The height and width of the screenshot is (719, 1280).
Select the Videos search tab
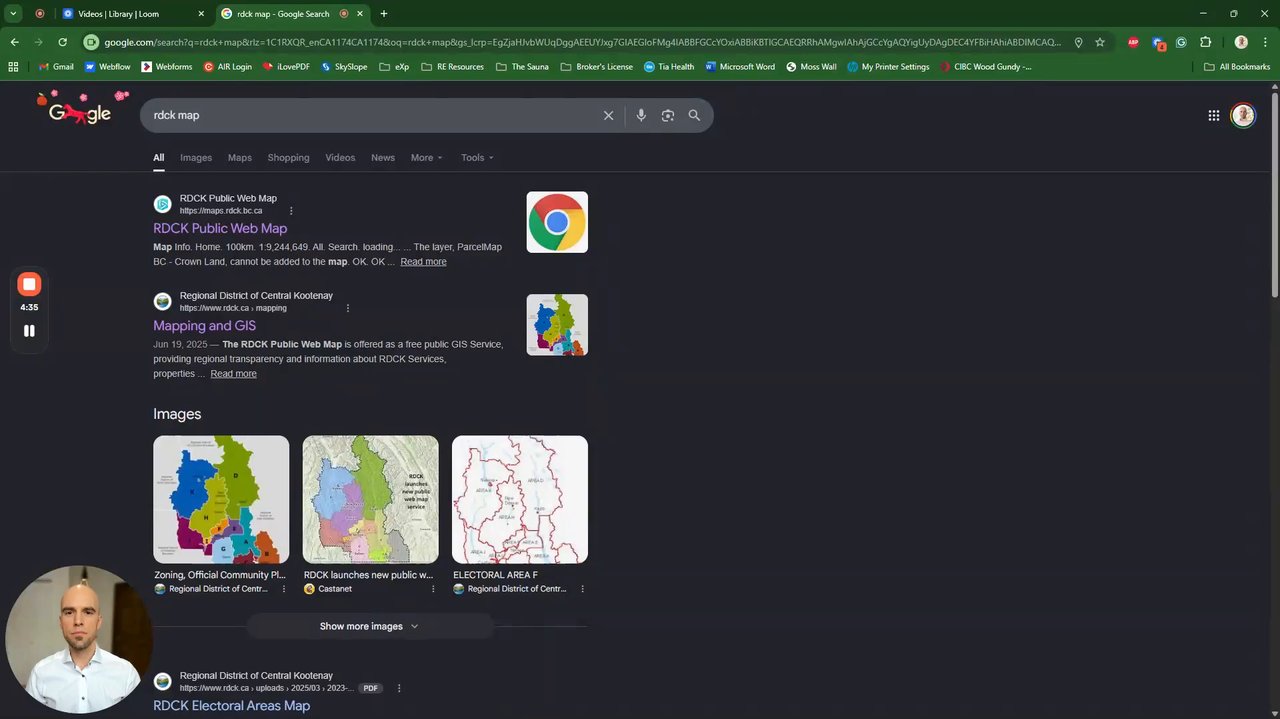pyautogui.click(x=340, y=158)
